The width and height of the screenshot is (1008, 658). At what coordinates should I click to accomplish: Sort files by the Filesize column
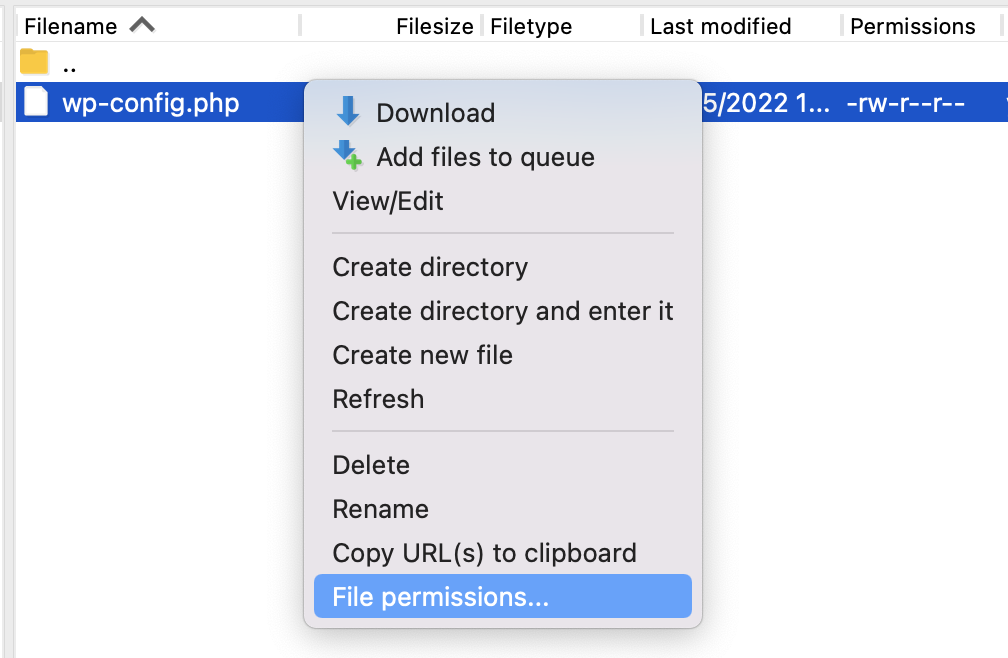tap(433, 25)
